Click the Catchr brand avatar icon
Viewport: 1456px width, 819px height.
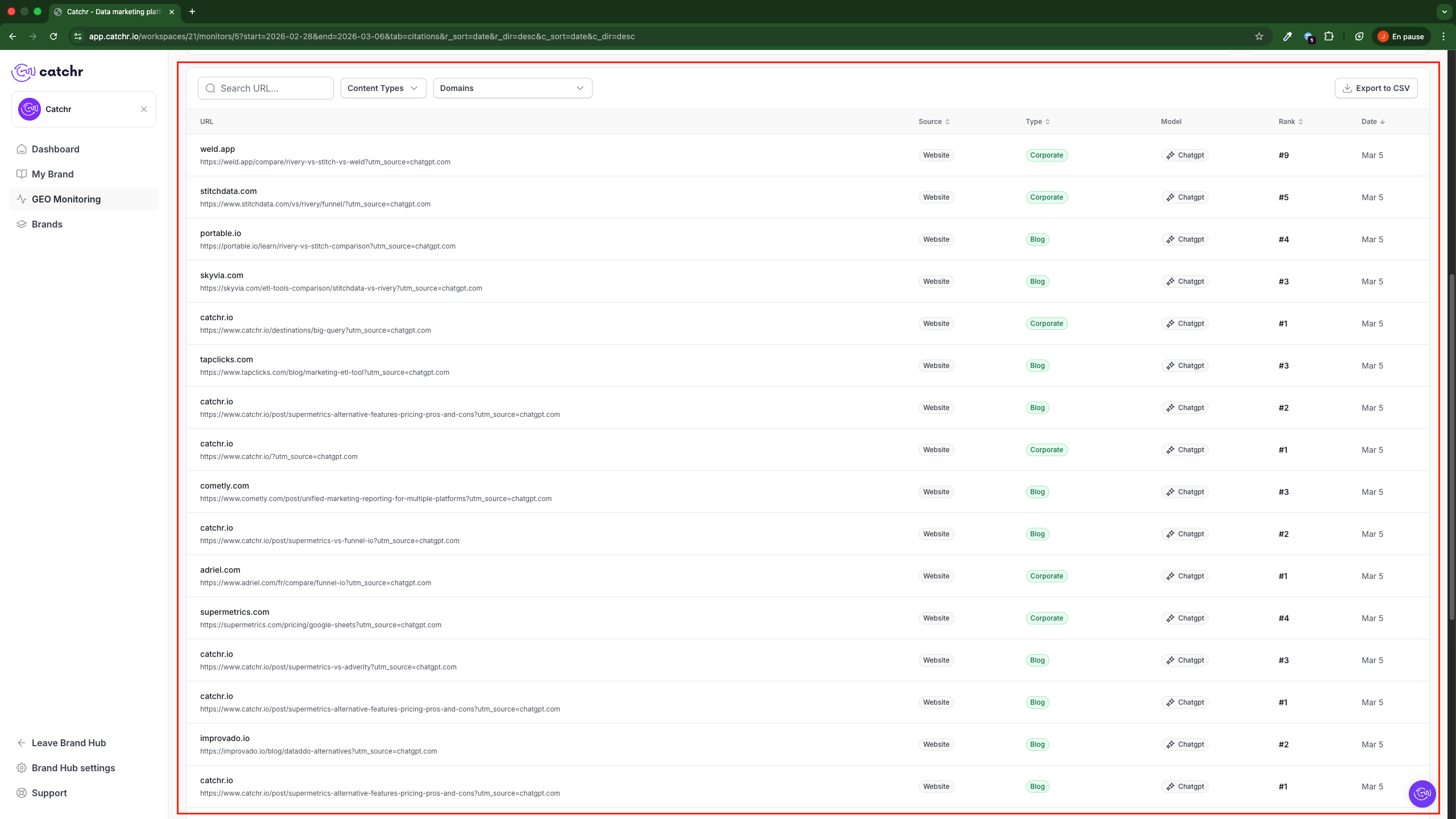pos(29,109)
